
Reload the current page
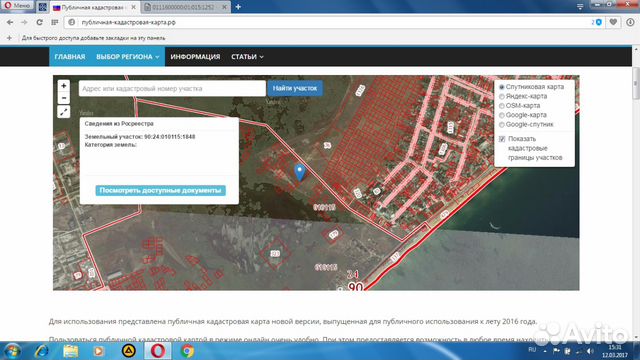coord(39,22)
